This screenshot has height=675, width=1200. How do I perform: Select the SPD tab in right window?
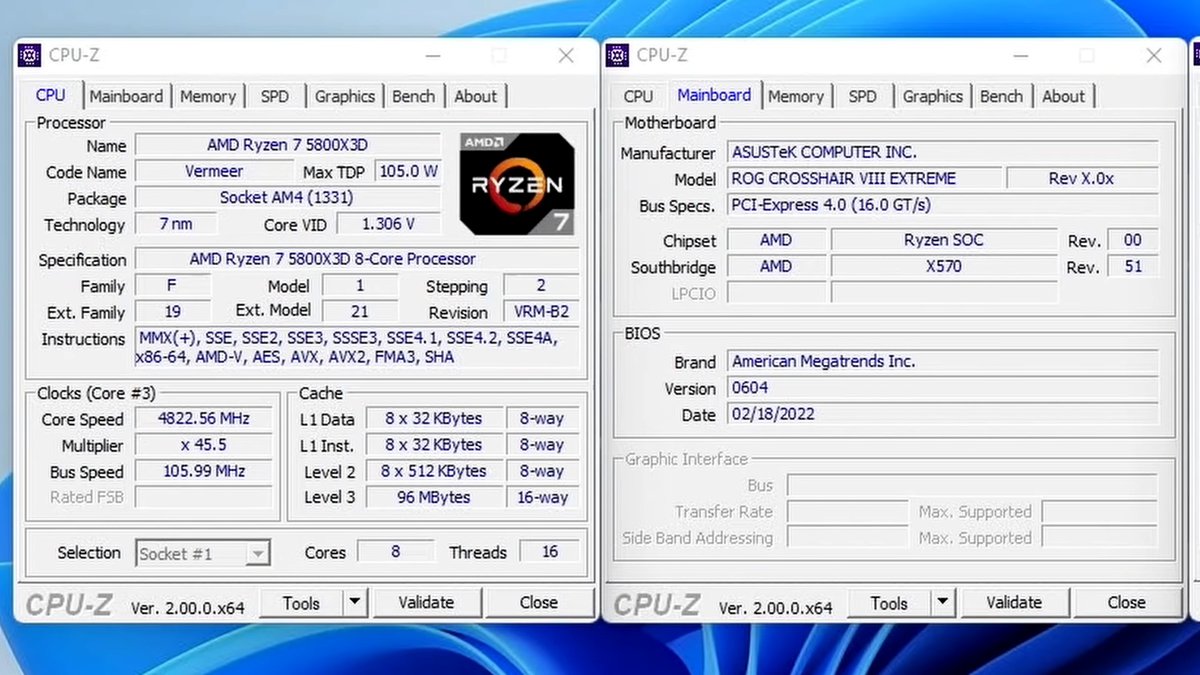[x=862, y=97]
